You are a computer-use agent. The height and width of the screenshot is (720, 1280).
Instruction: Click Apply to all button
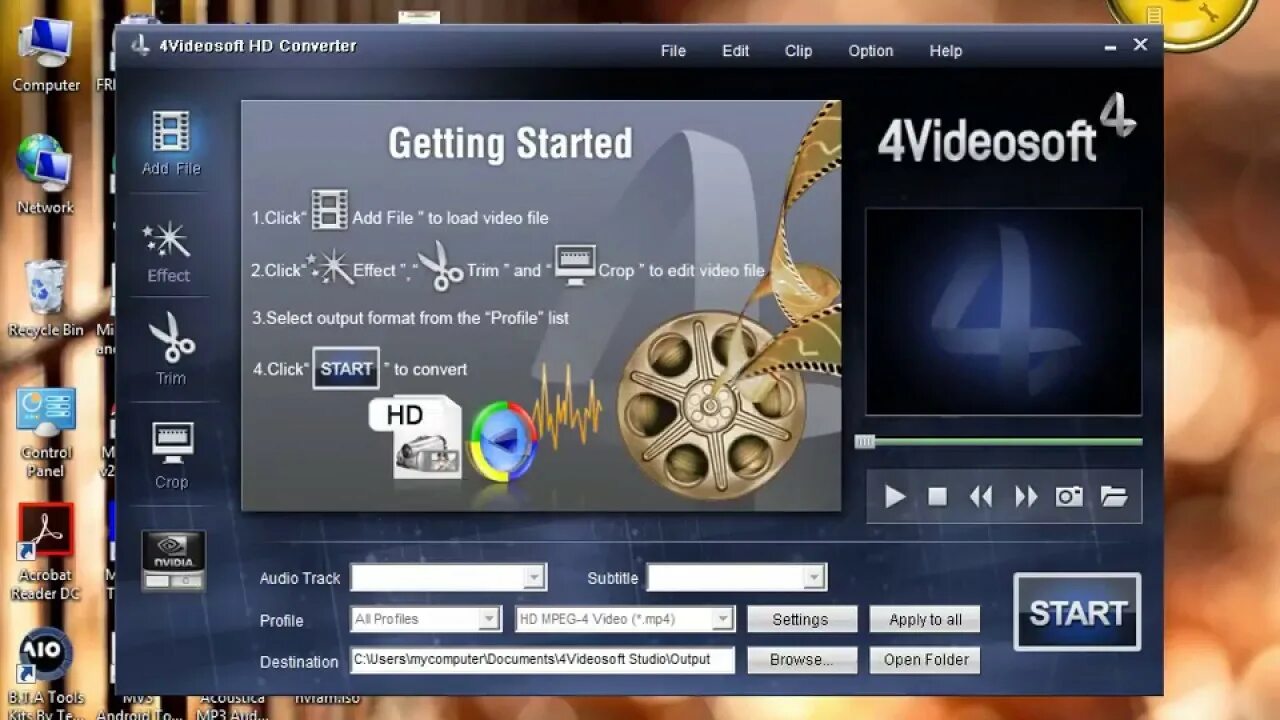tap(925, 619)
